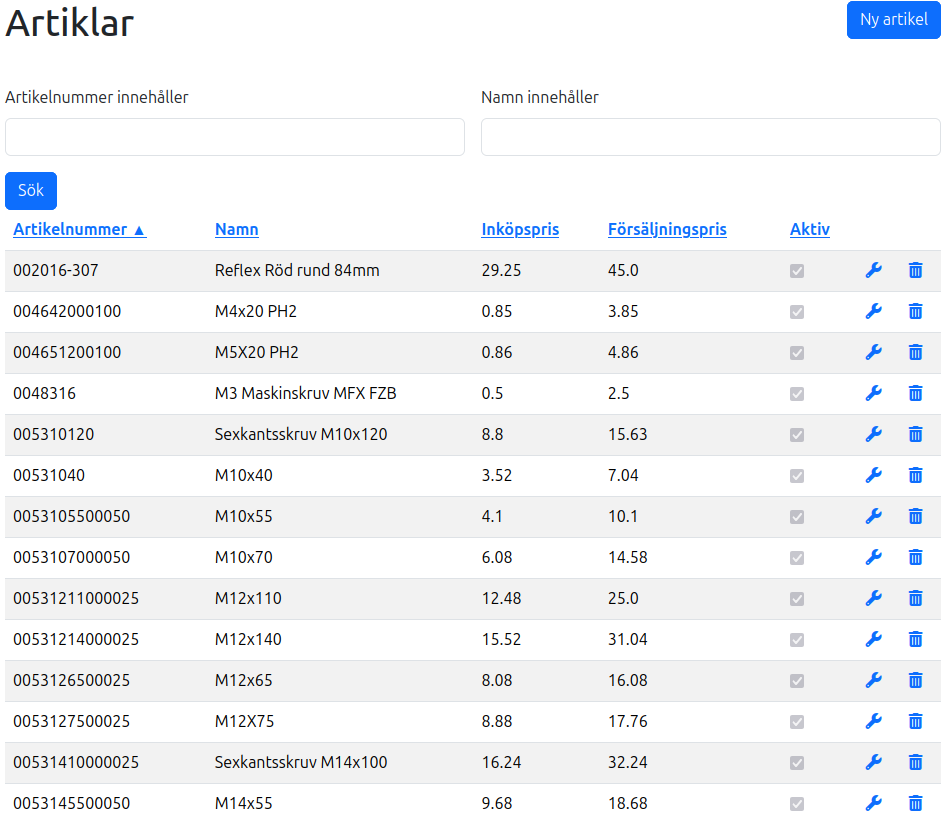Image resolution: width=946 pixels, height=824 pixels.
Task: Click trash icon for Sexkantsskruv M10x120
Action: [915, 434]
